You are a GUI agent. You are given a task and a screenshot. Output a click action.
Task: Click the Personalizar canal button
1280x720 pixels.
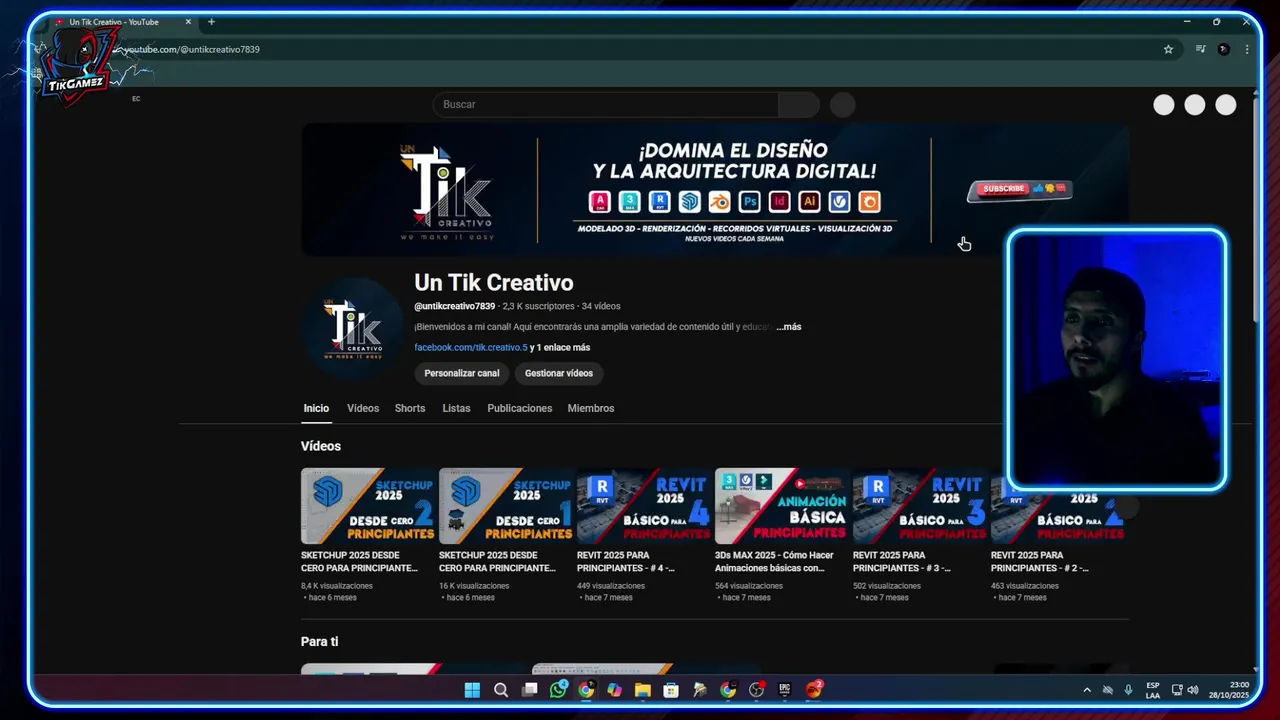[461, 373]
